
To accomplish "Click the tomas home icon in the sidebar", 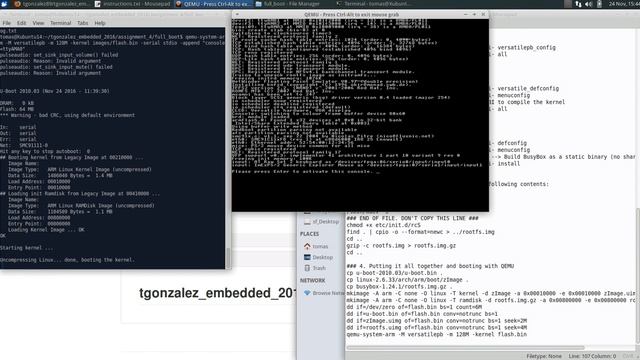I will [x=307, y=246].
